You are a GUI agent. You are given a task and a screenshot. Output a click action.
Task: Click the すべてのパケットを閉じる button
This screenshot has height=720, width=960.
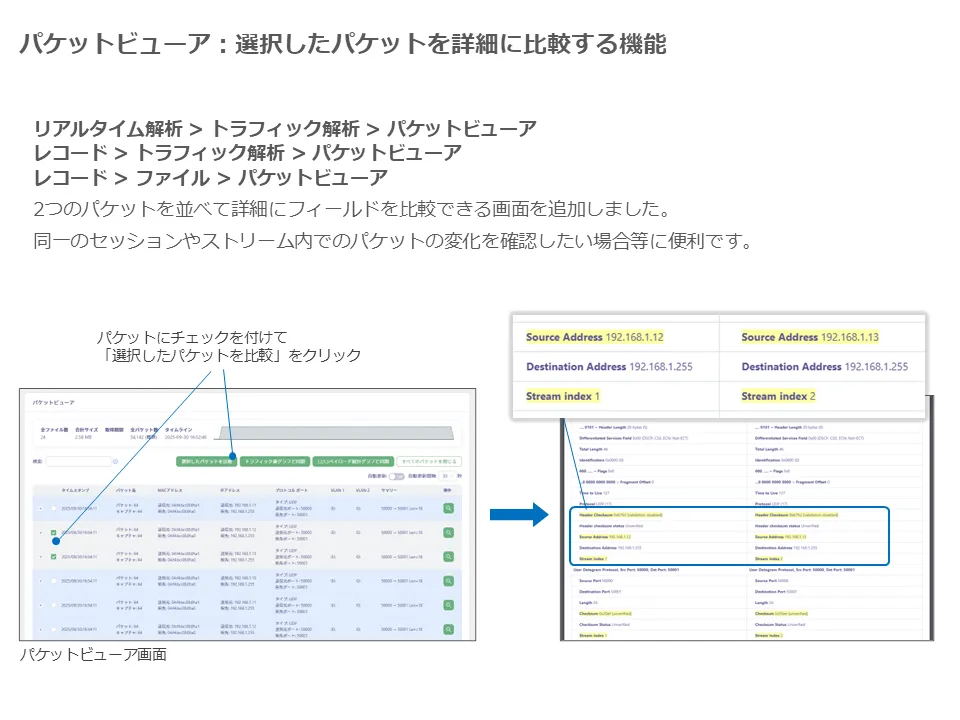click(428, 461)
